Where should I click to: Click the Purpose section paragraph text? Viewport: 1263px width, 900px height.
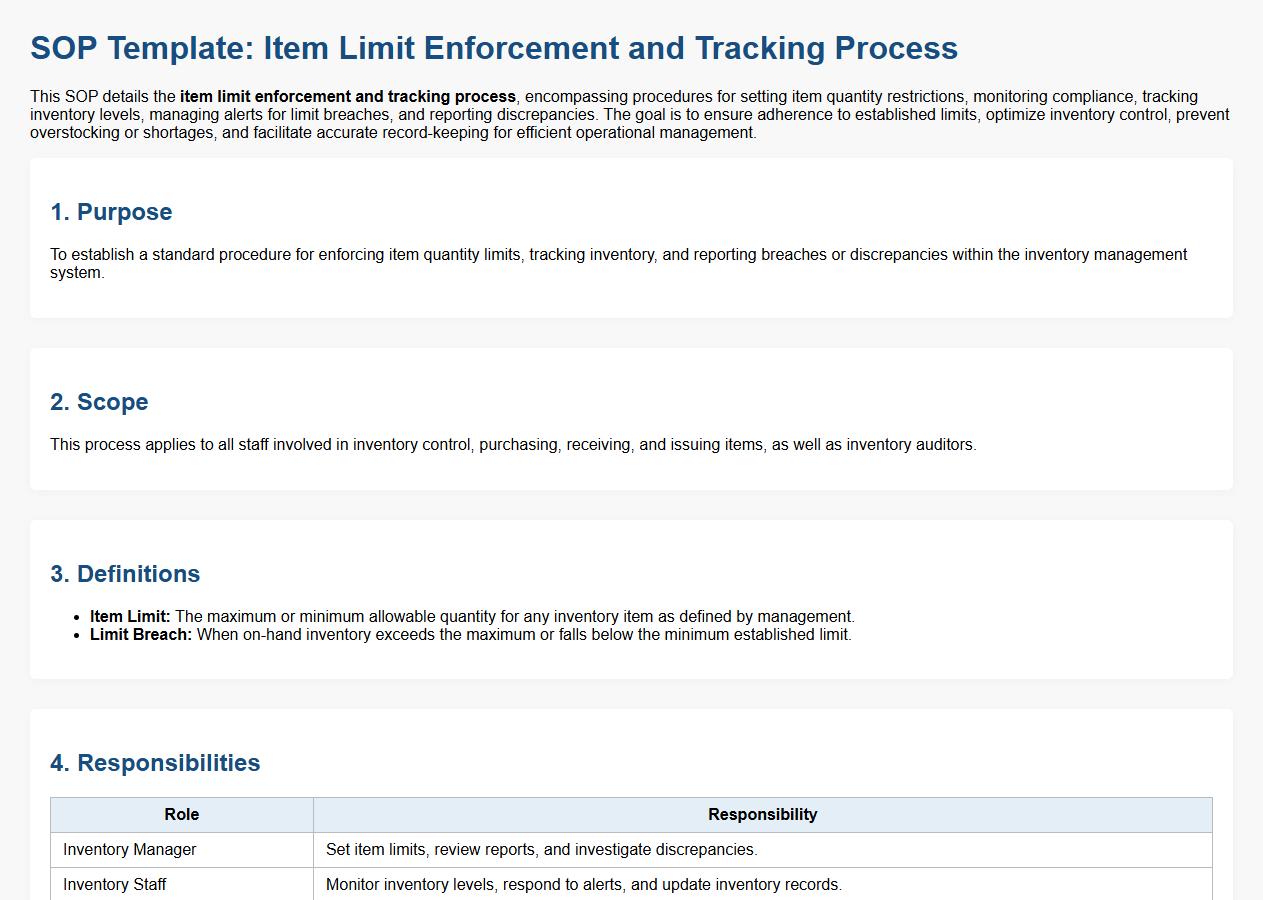(x=618, y=255)
